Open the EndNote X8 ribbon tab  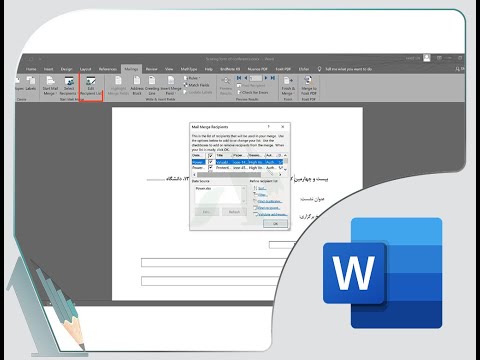coord(230,69)
